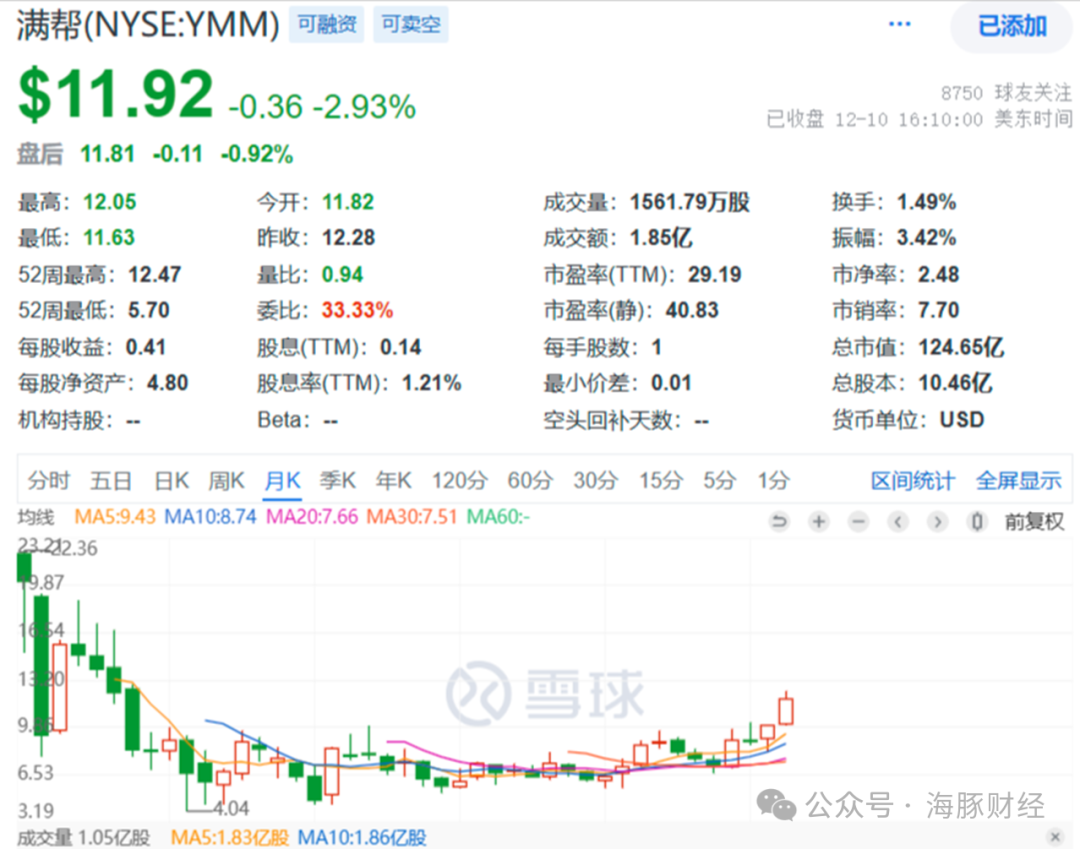Click the 成交额 1.85亿 value

[x=661, y=238]
